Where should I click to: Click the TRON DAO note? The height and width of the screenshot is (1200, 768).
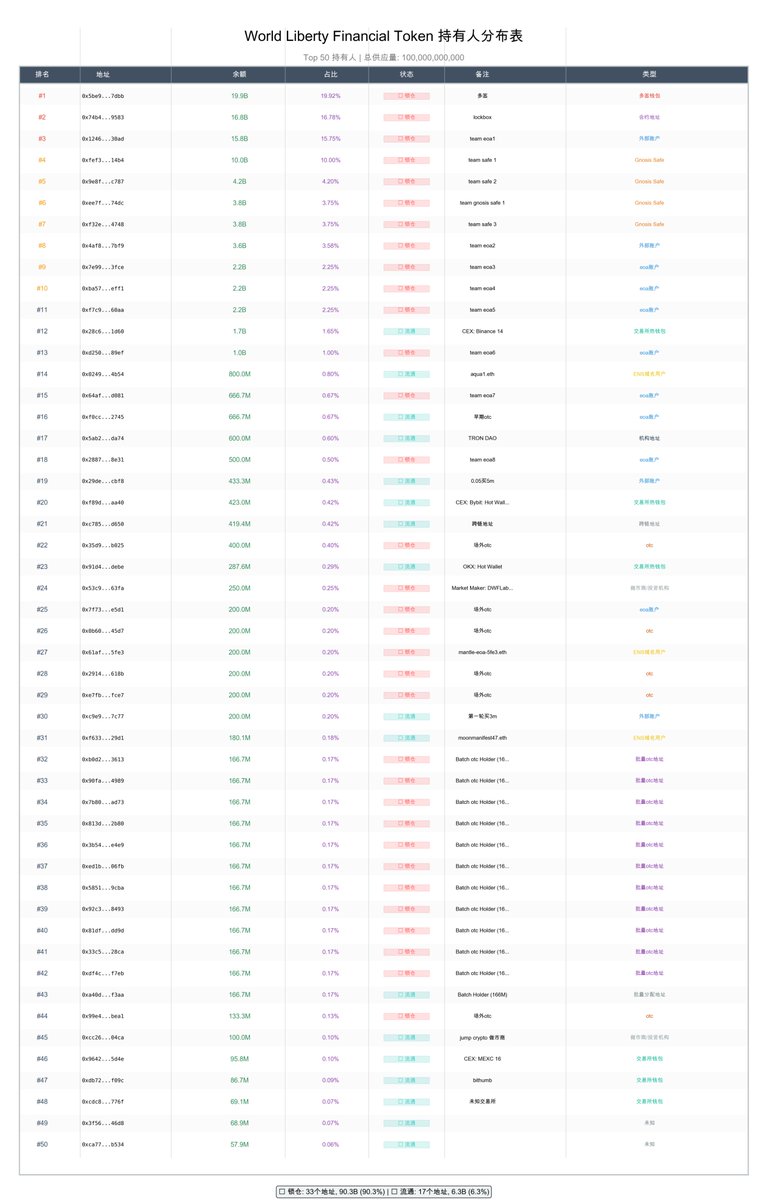(483, 438)
